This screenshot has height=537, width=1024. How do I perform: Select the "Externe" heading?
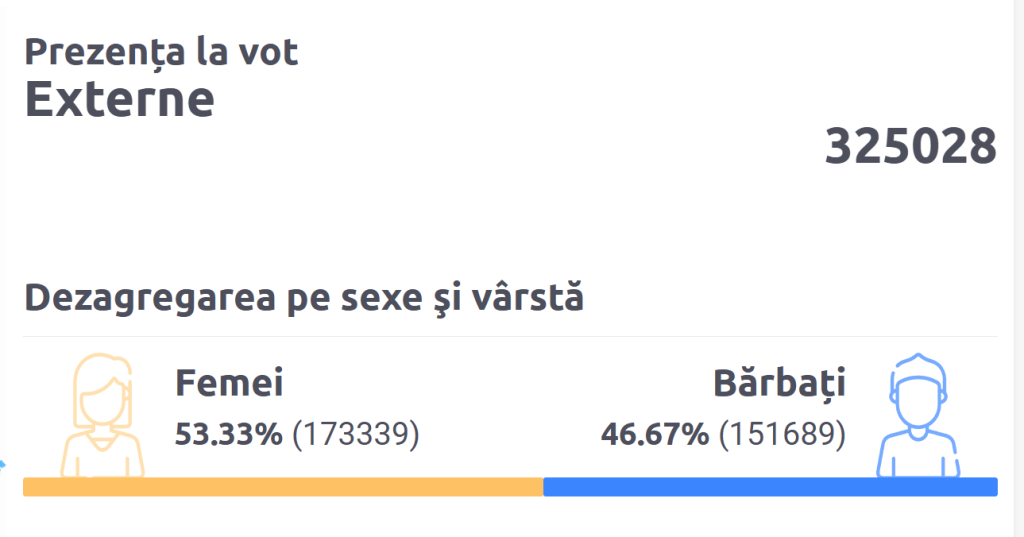pos(119,98)
